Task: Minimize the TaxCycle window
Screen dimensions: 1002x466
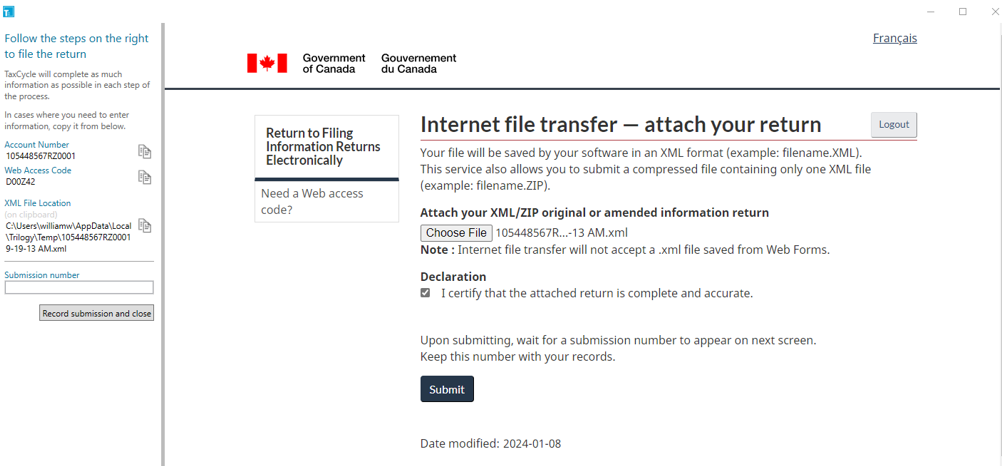Action: [x=931, y=12]
